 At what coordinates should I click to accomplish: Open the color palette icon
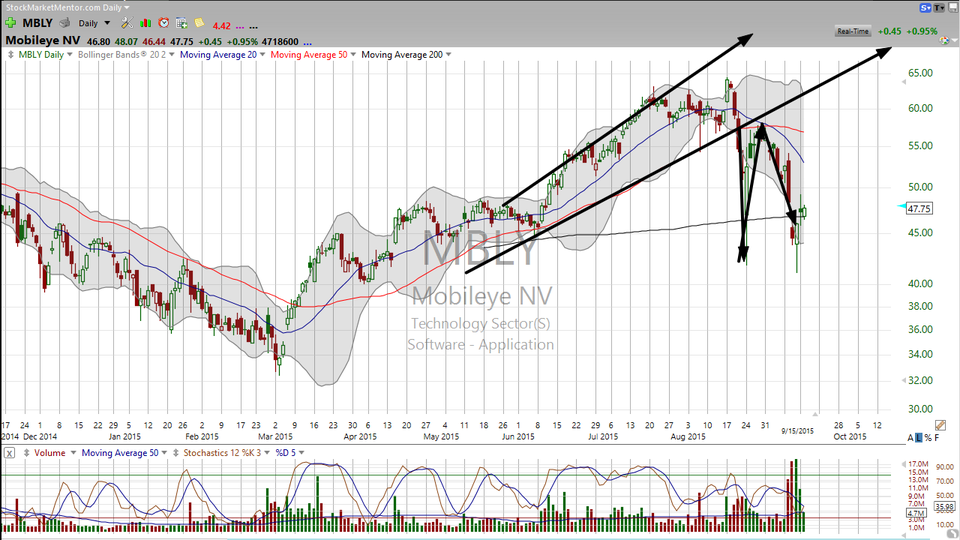[944, 40]
